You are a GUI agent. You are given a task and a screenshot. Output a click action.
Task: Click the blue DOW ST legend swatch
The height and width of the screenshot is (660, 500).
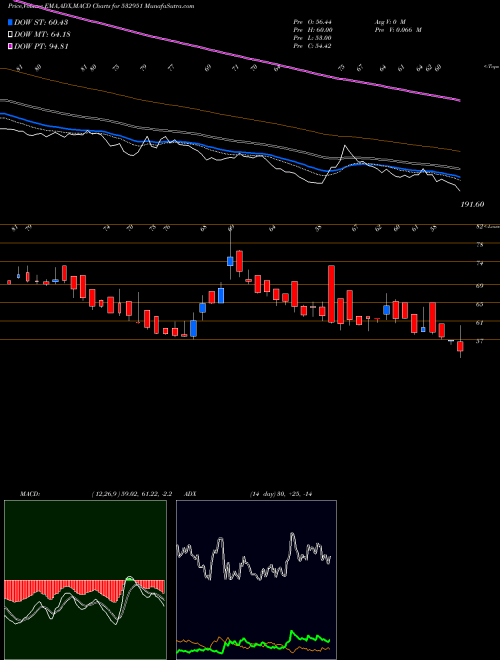click(x=11, y=22)
